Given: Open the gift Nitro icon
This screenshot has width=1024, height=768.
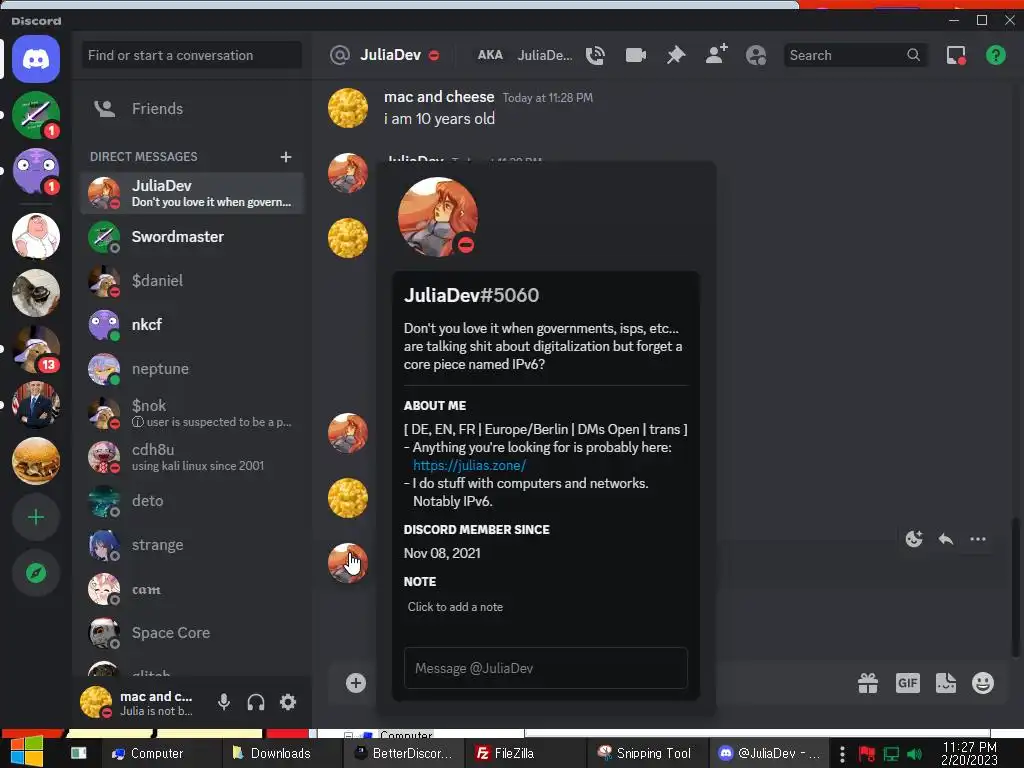Looking at the screenshot, I should 868,683.
